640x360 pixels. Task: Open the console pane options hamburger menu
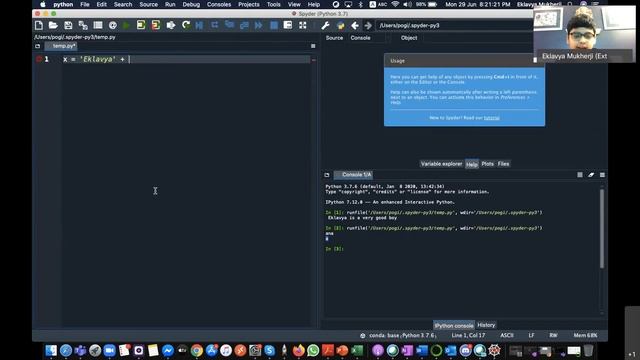[602, 175]
